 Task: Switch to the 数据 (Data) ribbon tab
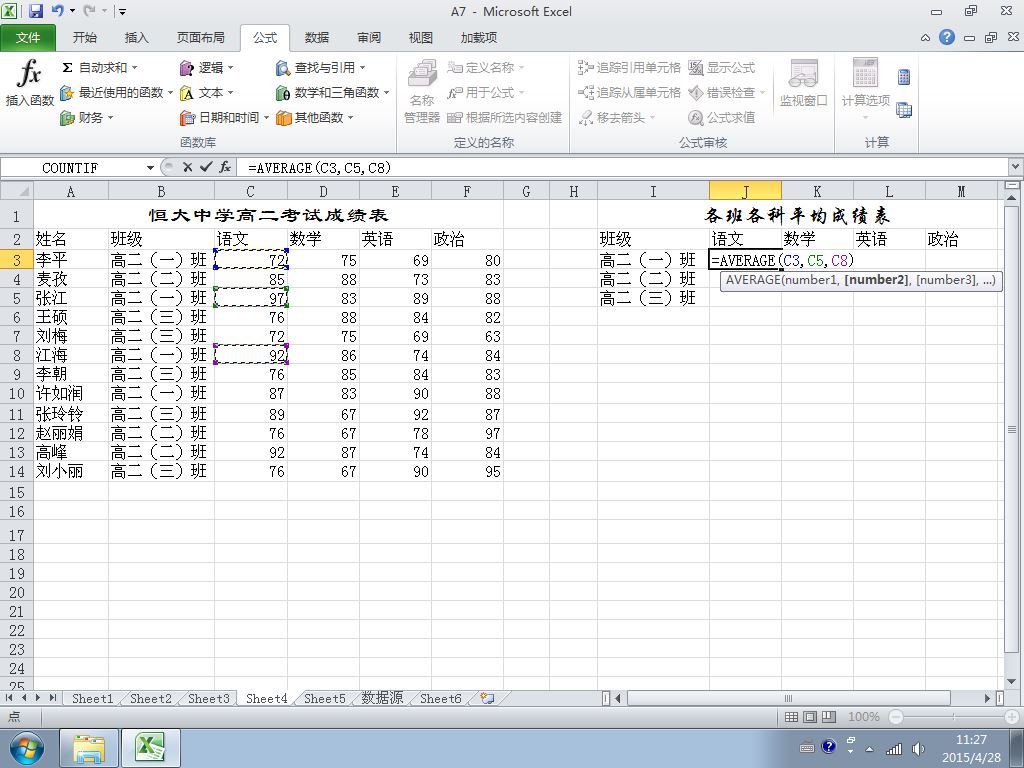coord(317,38)
